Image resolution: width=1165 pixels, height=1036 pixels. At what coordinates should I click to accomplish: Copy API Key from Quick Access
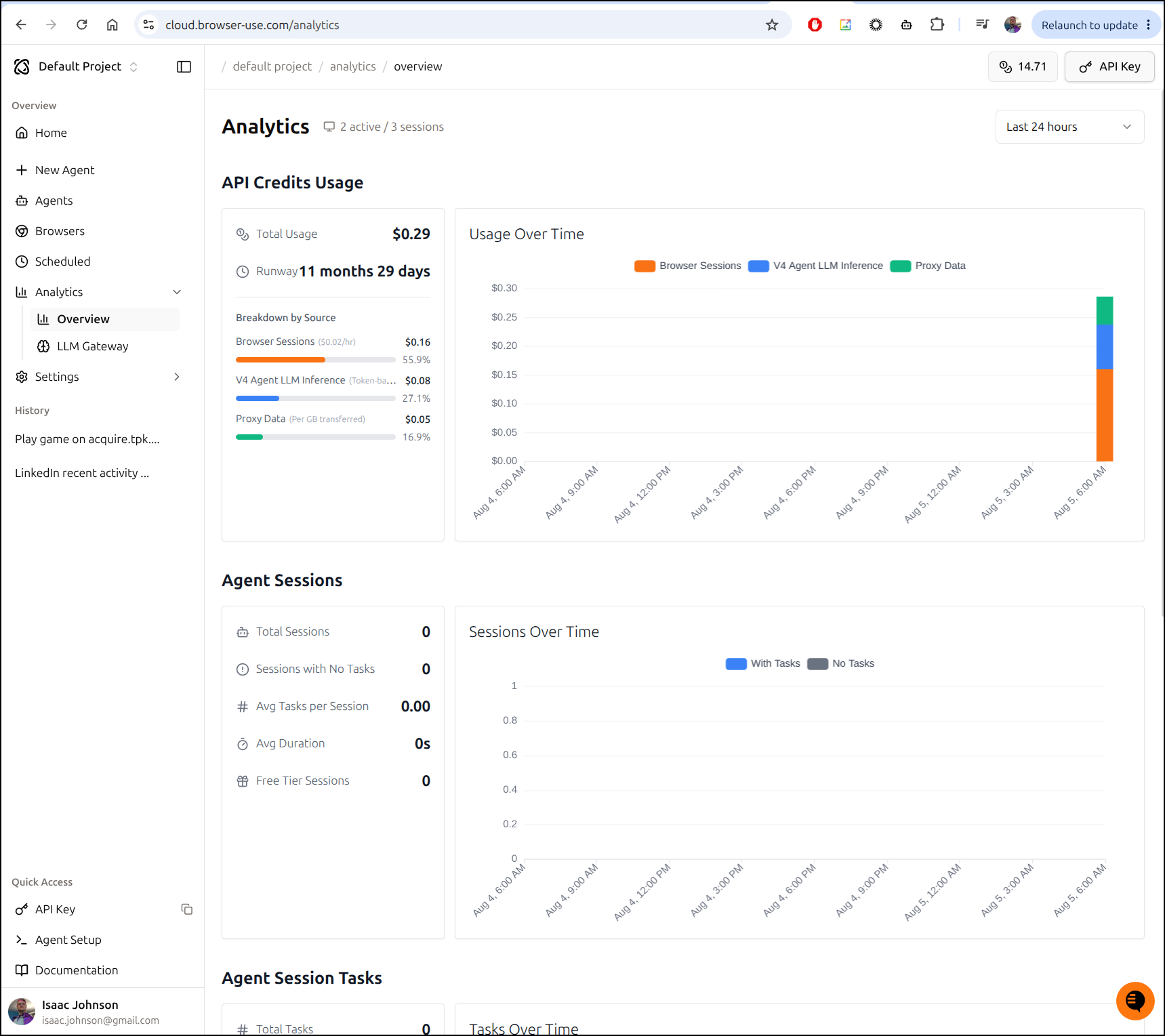coord(187,909)
